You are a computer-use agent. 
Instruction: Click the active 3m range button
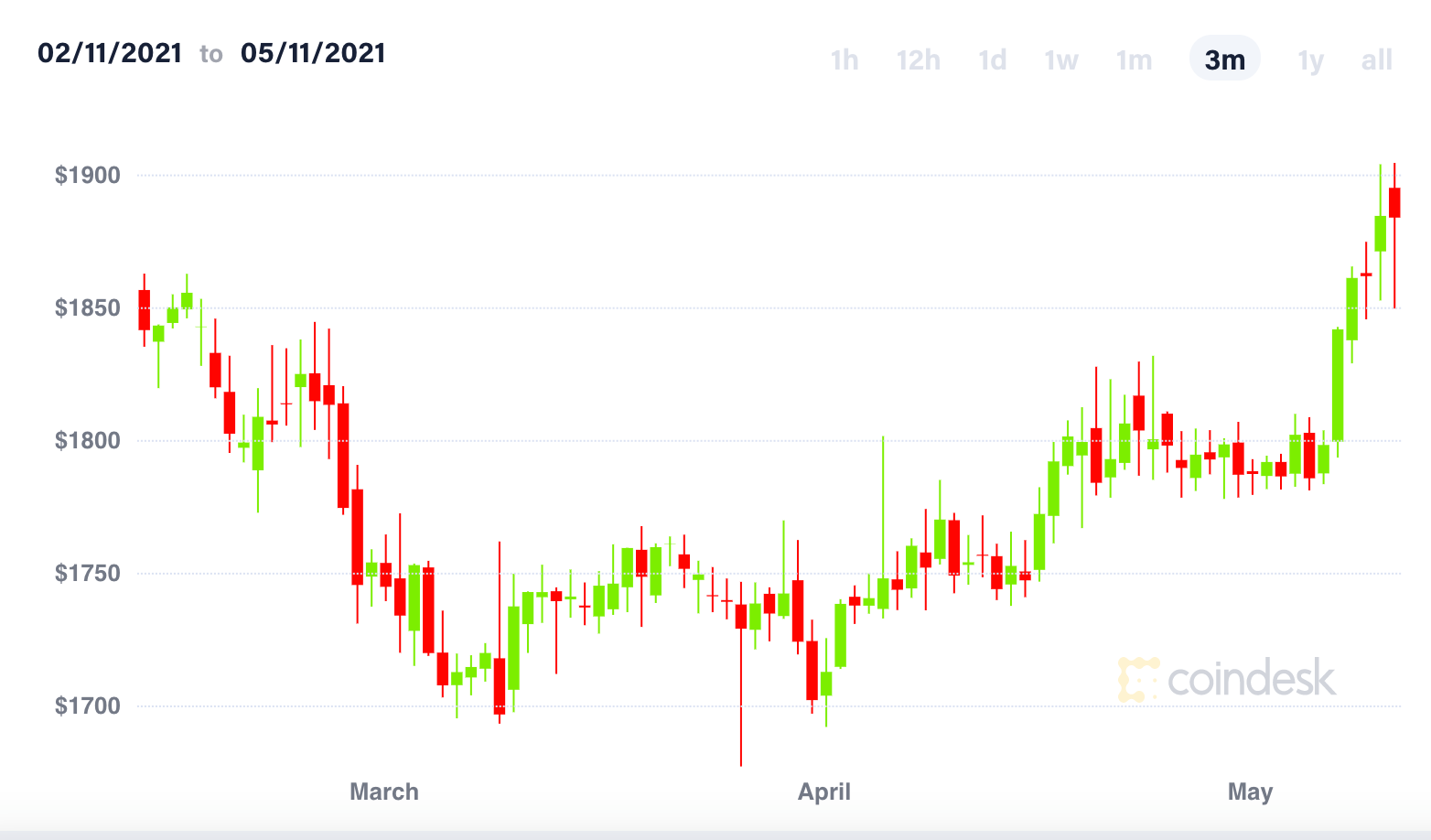pyautogui.click(x=1224, y=59)
